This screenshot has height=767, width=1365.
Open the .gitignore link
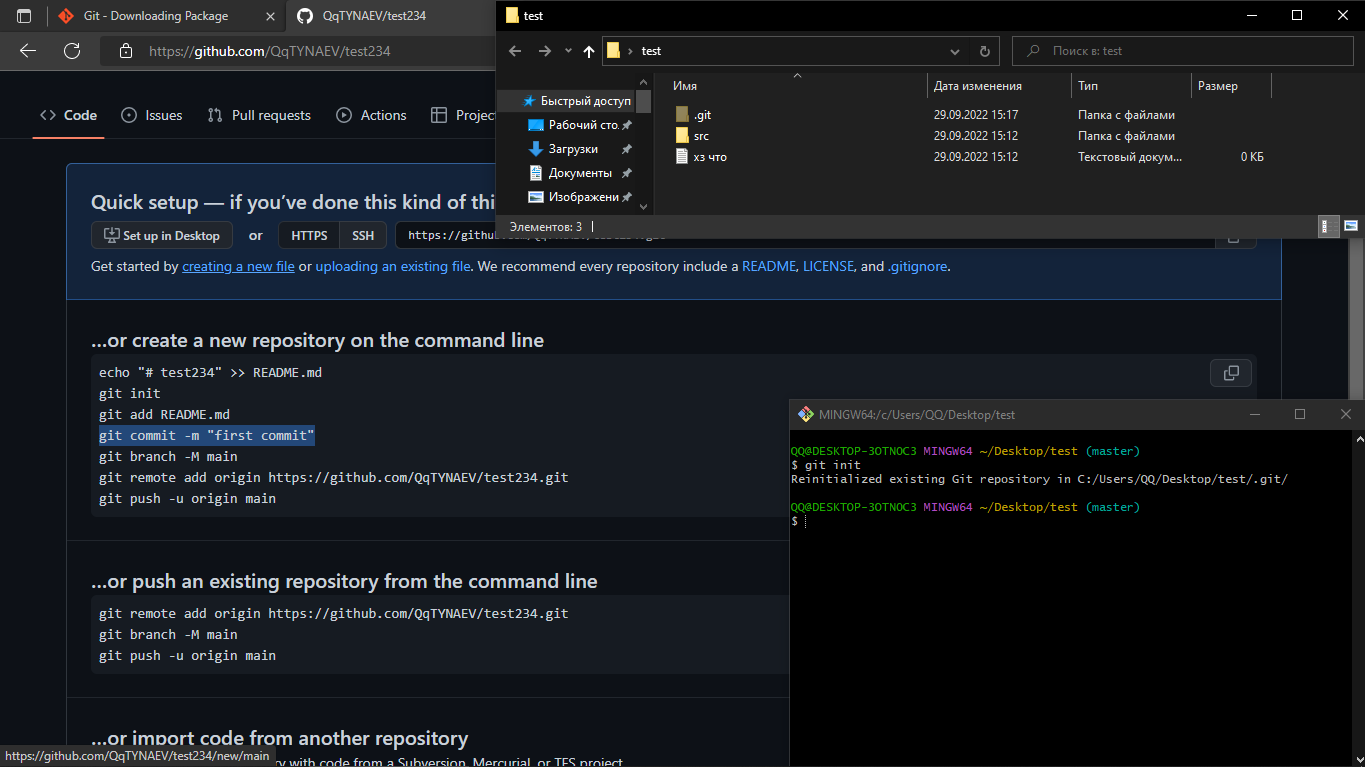[917, 267]
